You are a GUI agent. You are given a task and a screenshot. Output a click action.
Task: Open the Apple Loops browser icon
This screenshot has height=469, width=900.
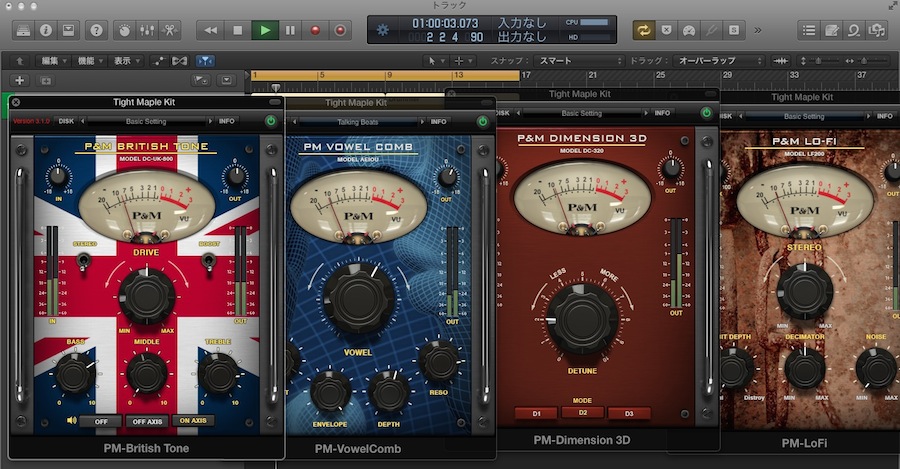(x=854, y=30)
